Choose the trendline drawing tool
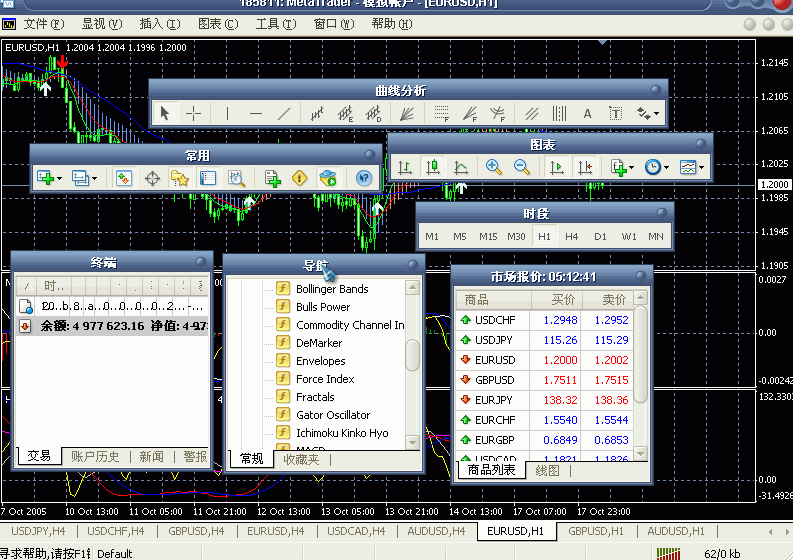Screen dimensions: 793x560 click(x=284, y=113)
